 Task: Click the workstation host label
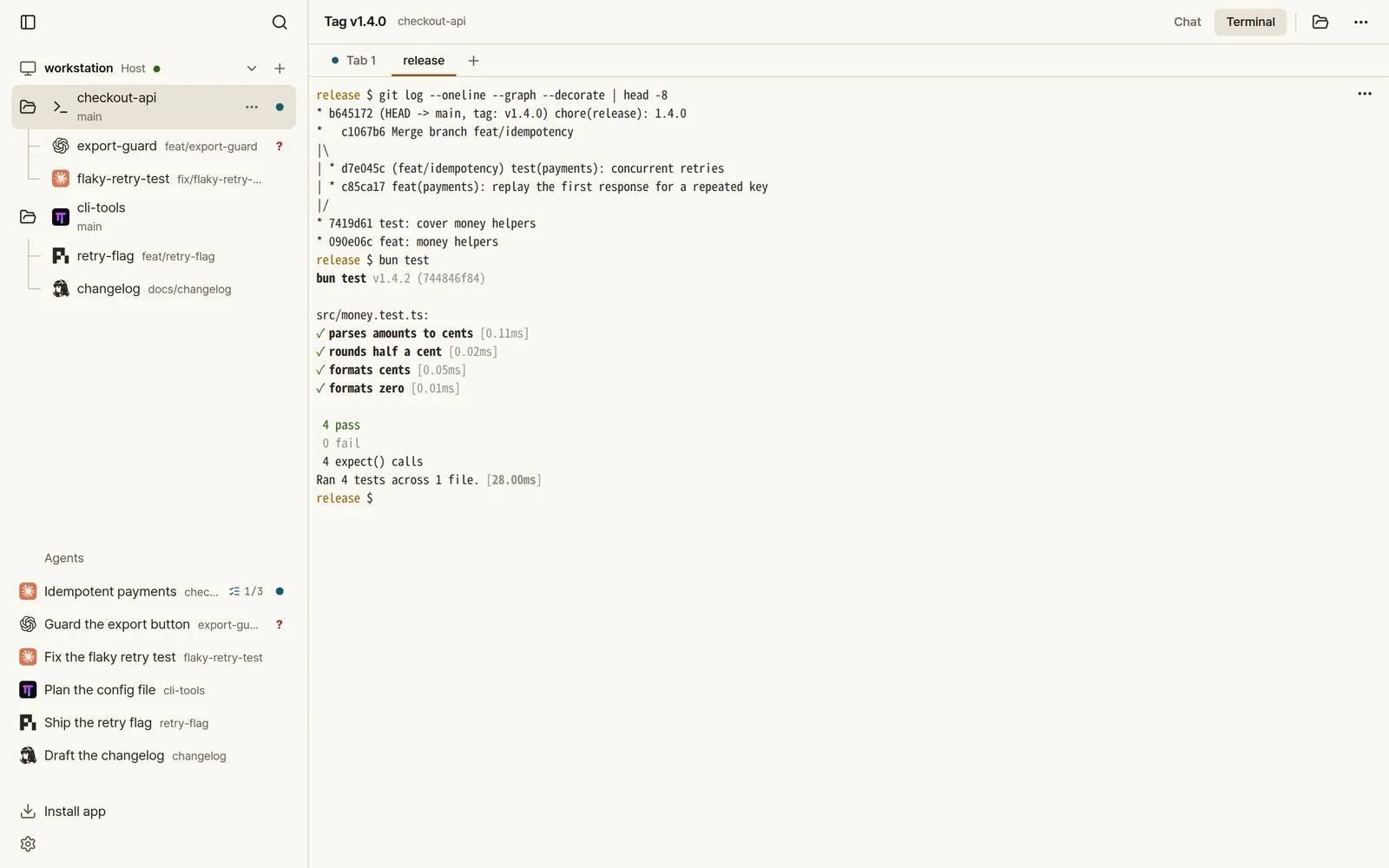coord(78,69)
